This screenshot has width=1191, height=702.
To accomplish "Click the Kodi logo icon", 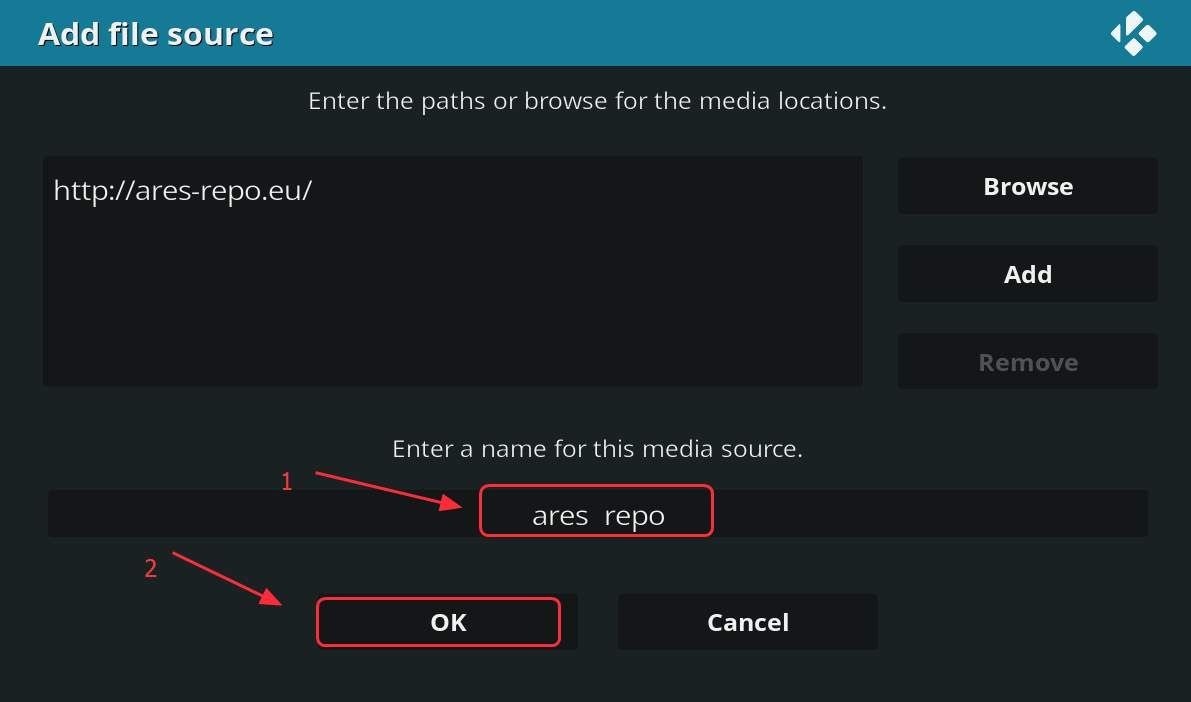I will tap(1133, 34).
